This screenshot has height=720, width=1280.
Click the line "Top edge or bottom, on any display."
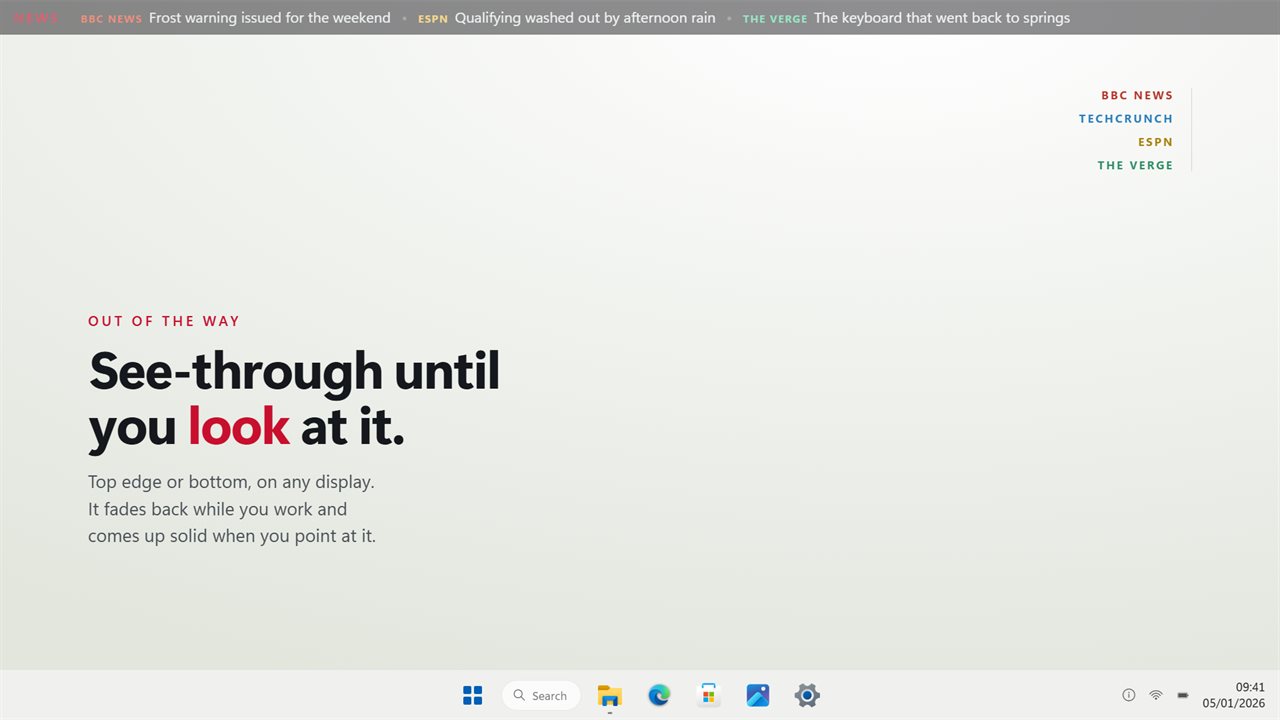(x=231, y=482)
